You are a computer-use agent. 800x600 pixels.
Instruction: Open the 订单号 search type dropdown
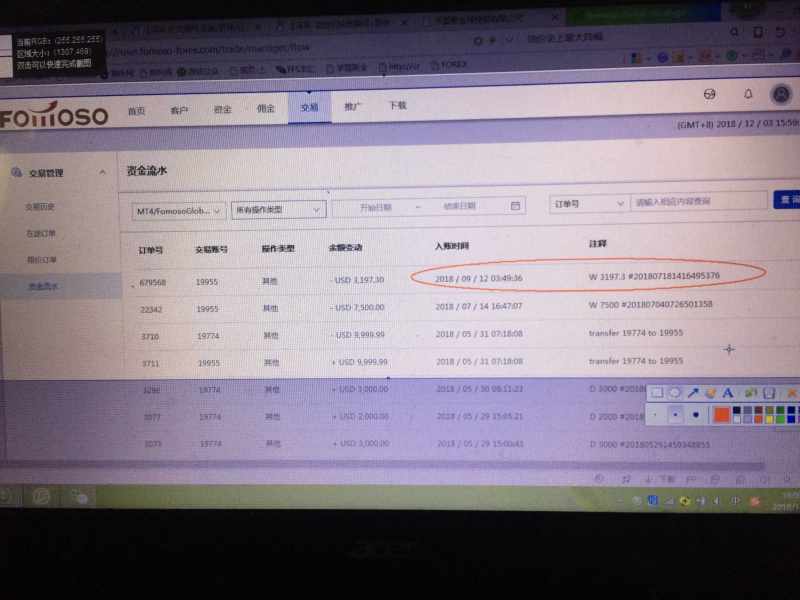point(588,203)
